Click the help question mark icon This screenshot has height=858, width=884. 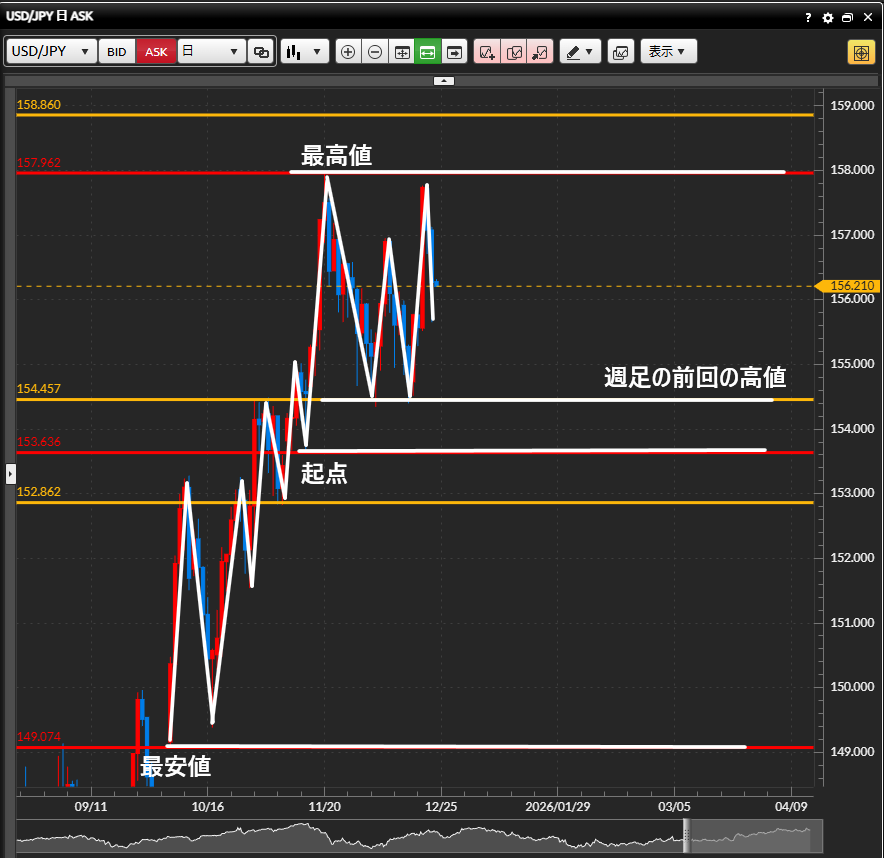point(808,18)
